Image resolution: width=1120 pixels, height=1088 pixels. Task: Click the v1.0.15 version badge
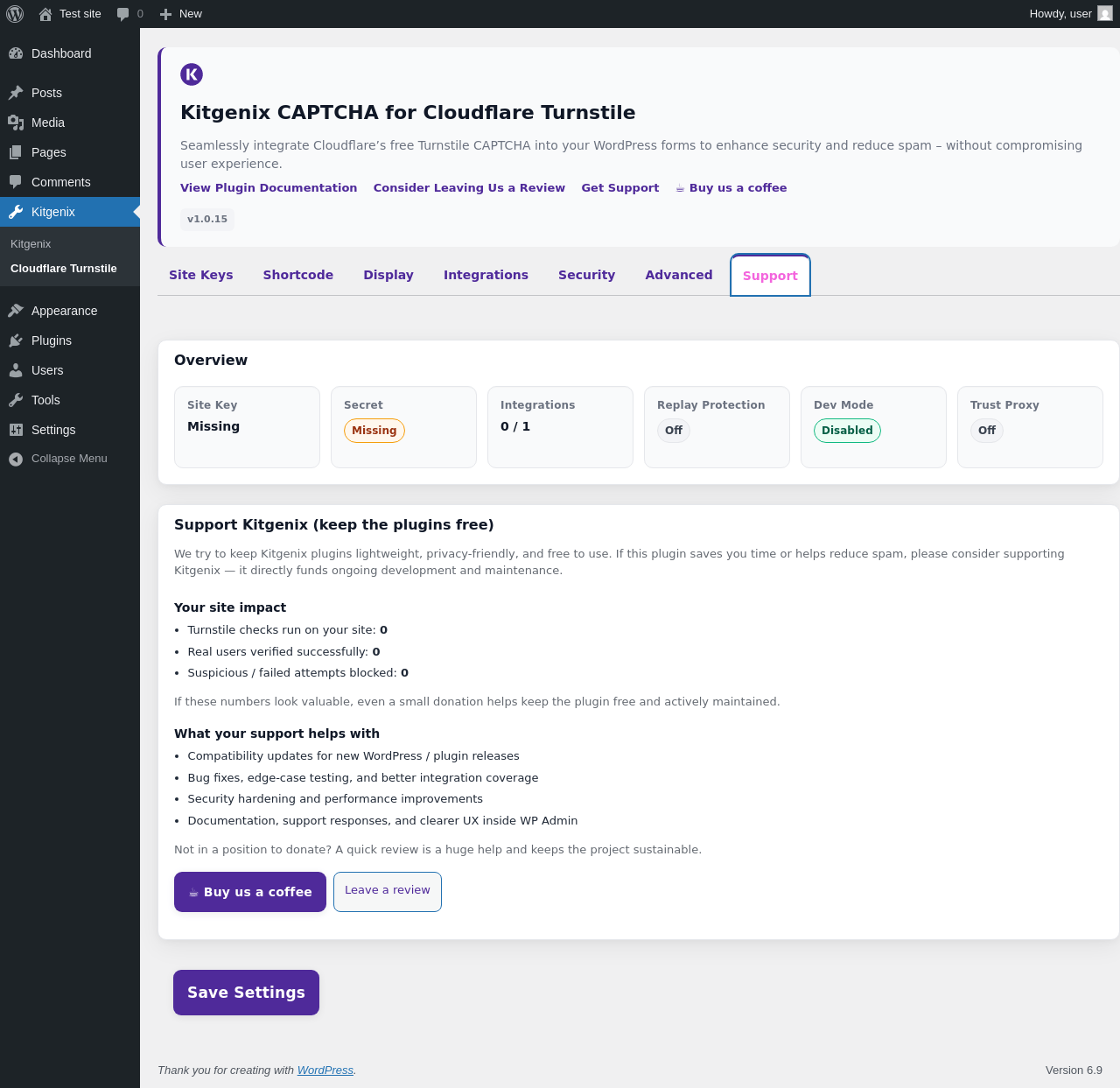tap(207, 219)
